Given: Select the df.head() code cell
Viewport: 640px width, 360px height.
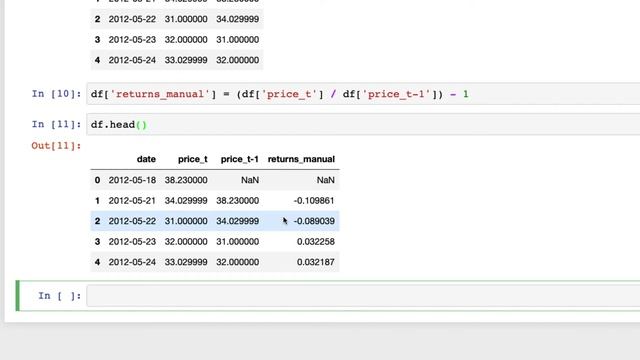Looking at the screenshot, I should 363,124.
